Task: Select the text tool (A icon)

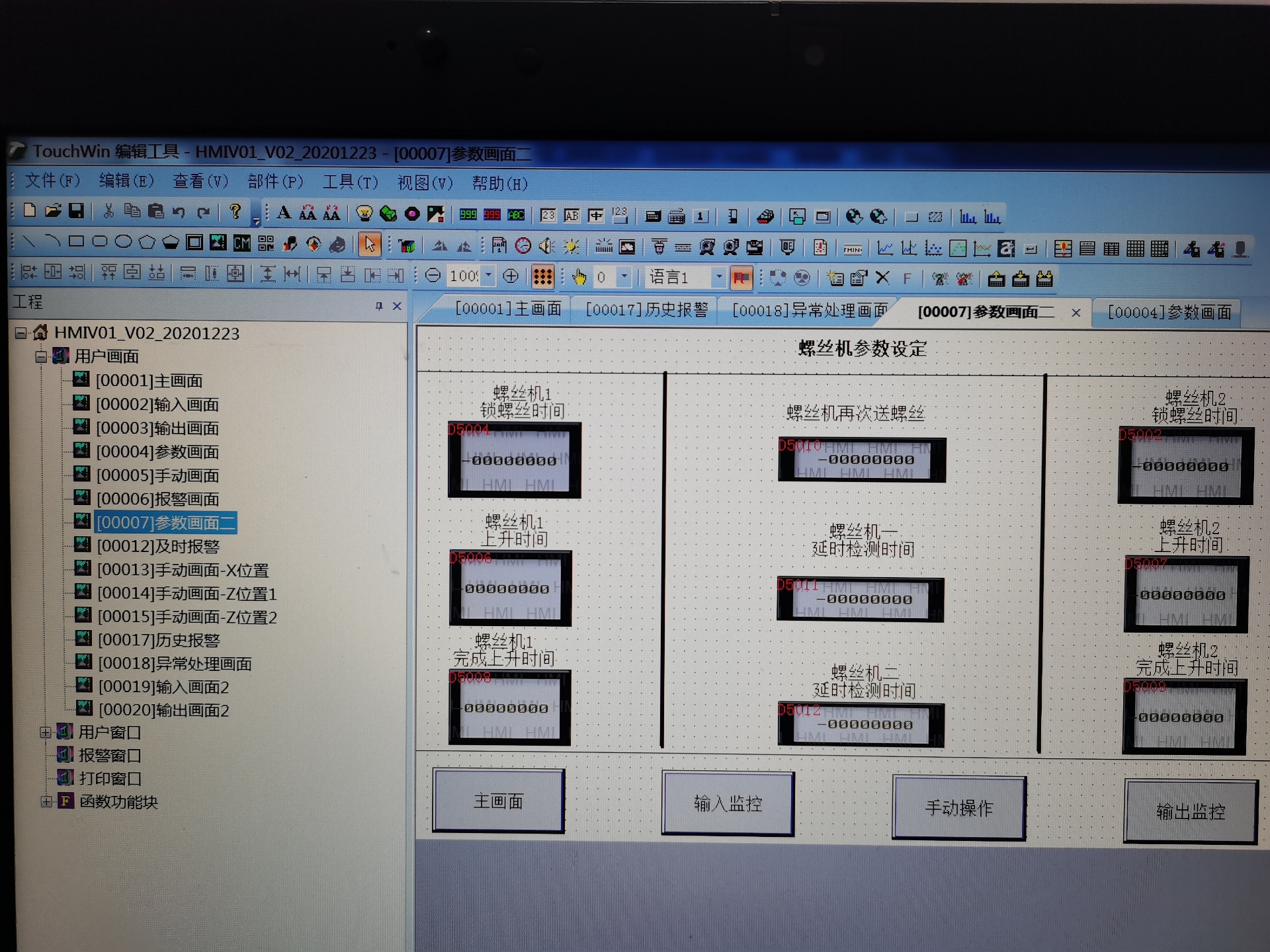Action: pyautogui.click(x=284, y=213)
